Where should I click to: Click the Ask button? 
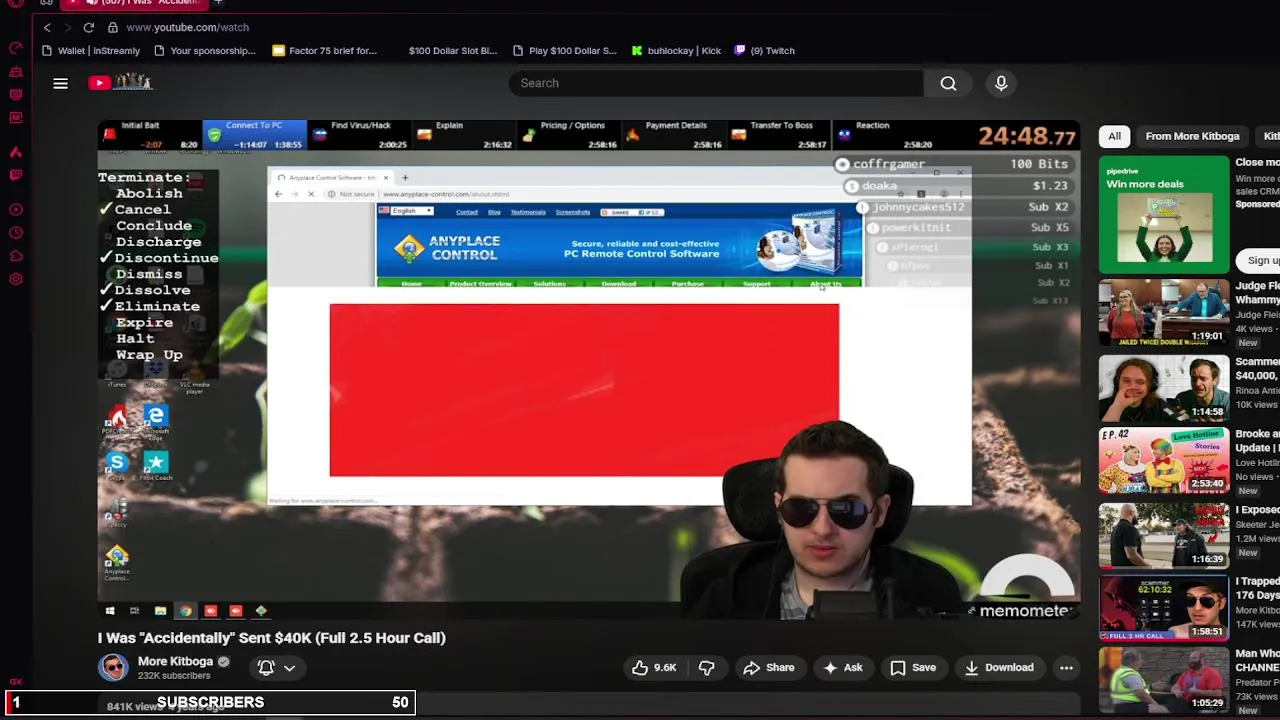(842, 667)
